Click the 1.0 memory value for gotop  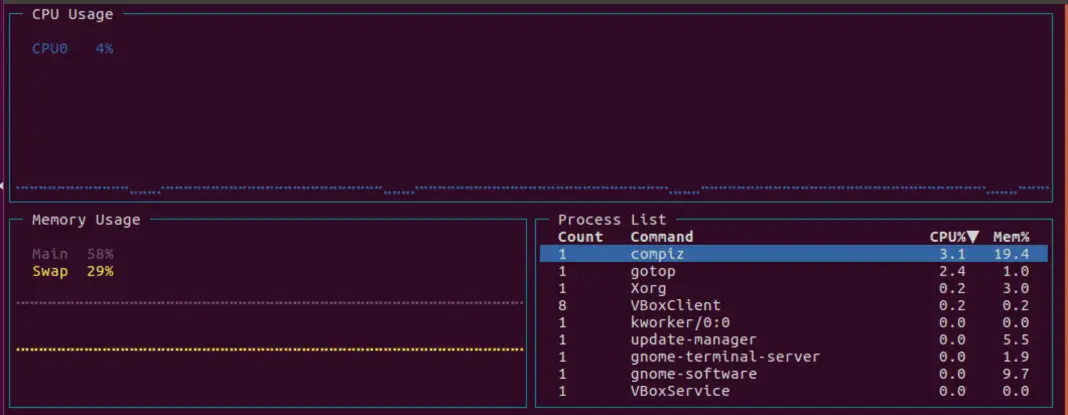1016,271
